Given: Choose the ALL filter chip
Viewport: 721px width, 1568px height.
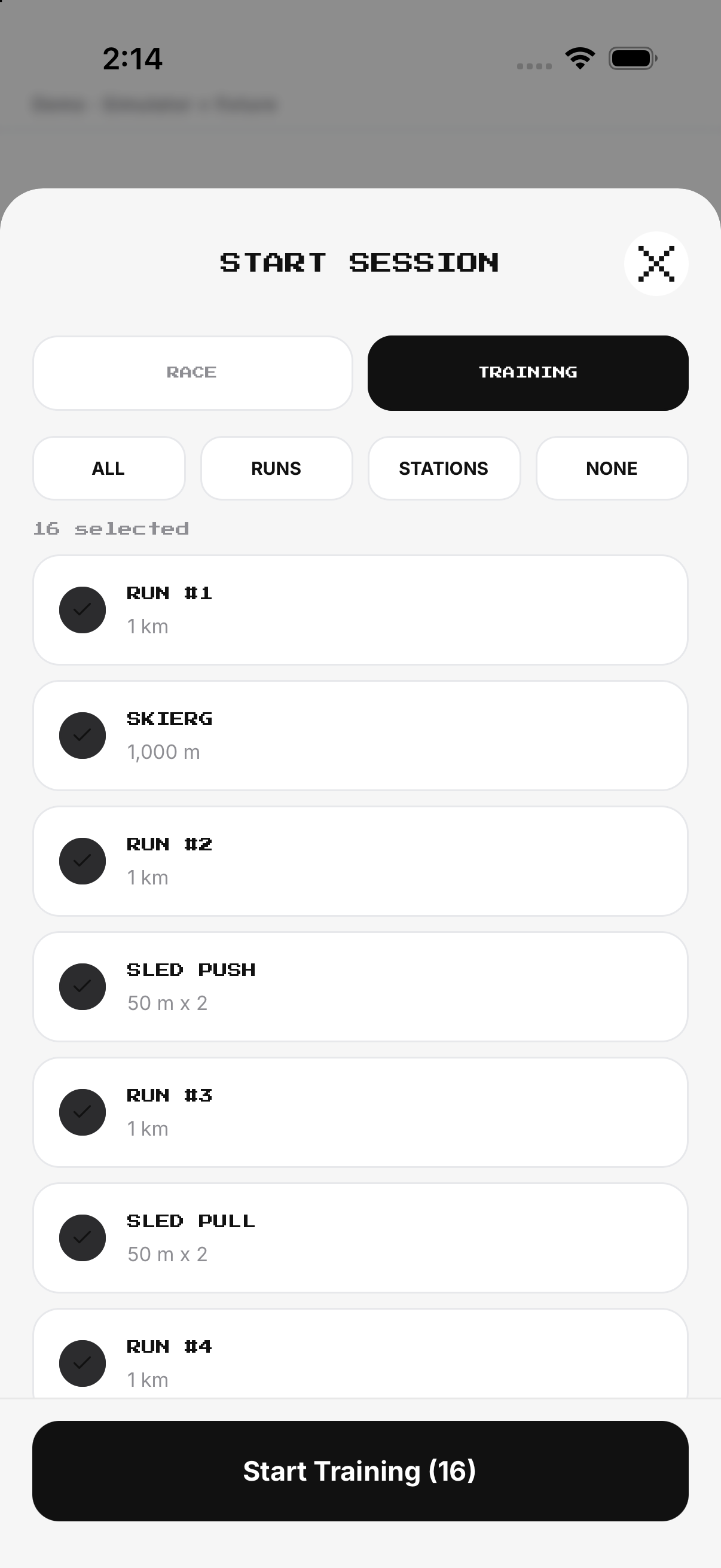Looking at the screenshot, I should [109, 468].
